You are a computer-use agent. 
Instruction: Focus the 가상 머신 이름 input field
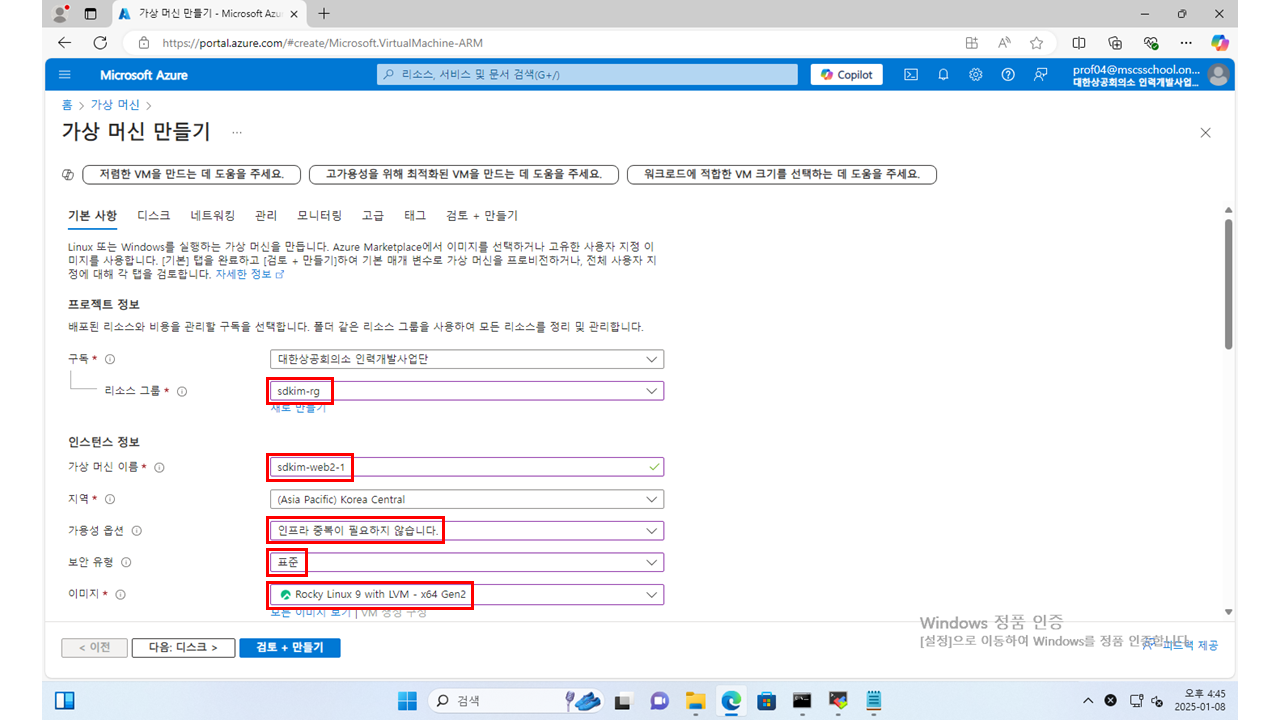pos(467,467)
